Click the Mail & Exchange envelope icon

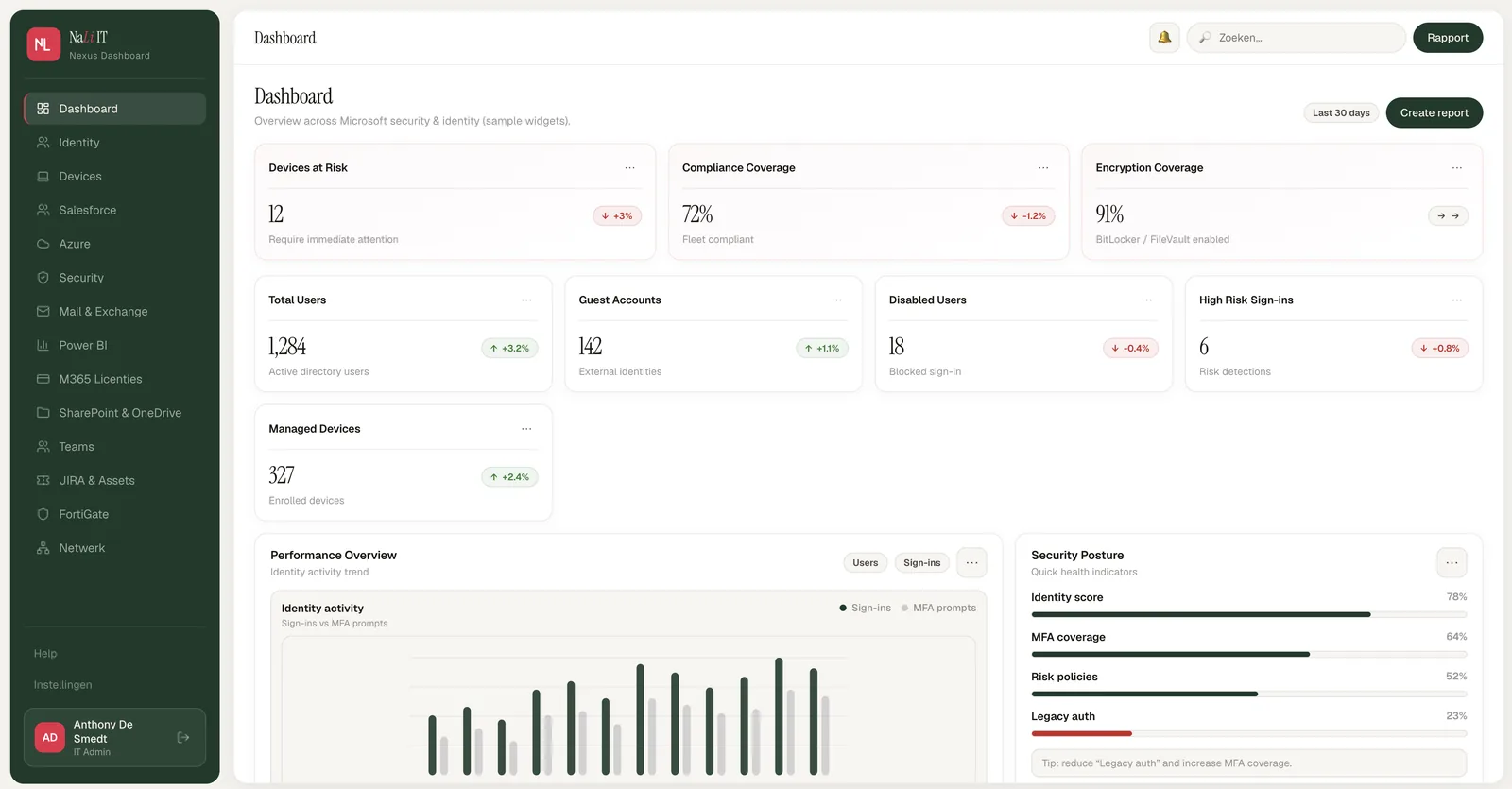click(43, 312)
